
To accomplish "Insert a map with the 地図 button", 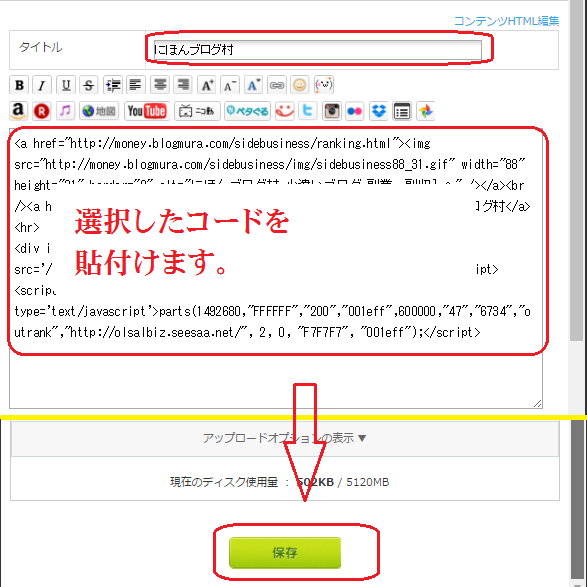I will click(x=99, y=111).
